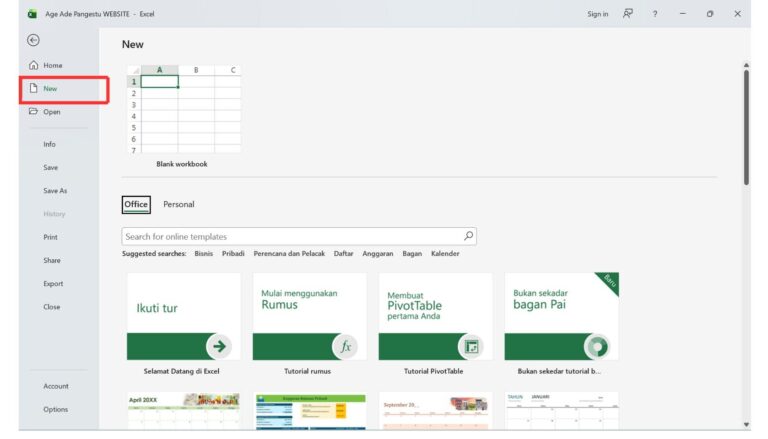Create a Blank workbook from thumbnail
Screen dimensions: 768x439
click(184, 109)
